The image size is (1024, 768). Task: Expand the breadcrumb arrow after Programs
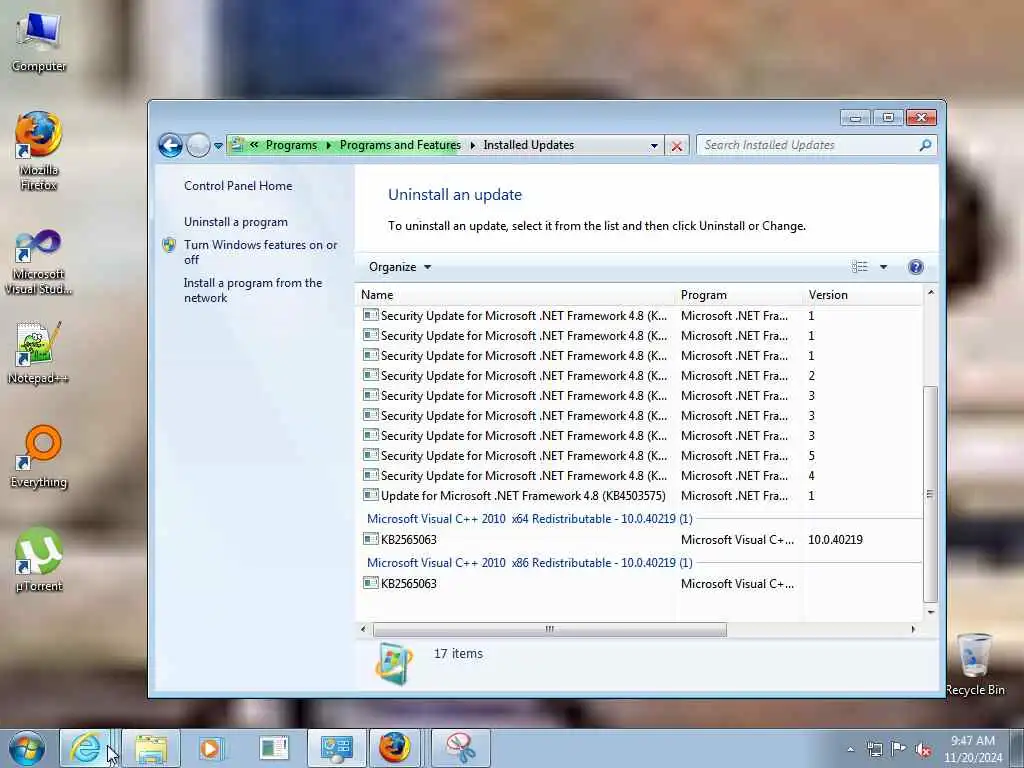[x=328, y=145]
